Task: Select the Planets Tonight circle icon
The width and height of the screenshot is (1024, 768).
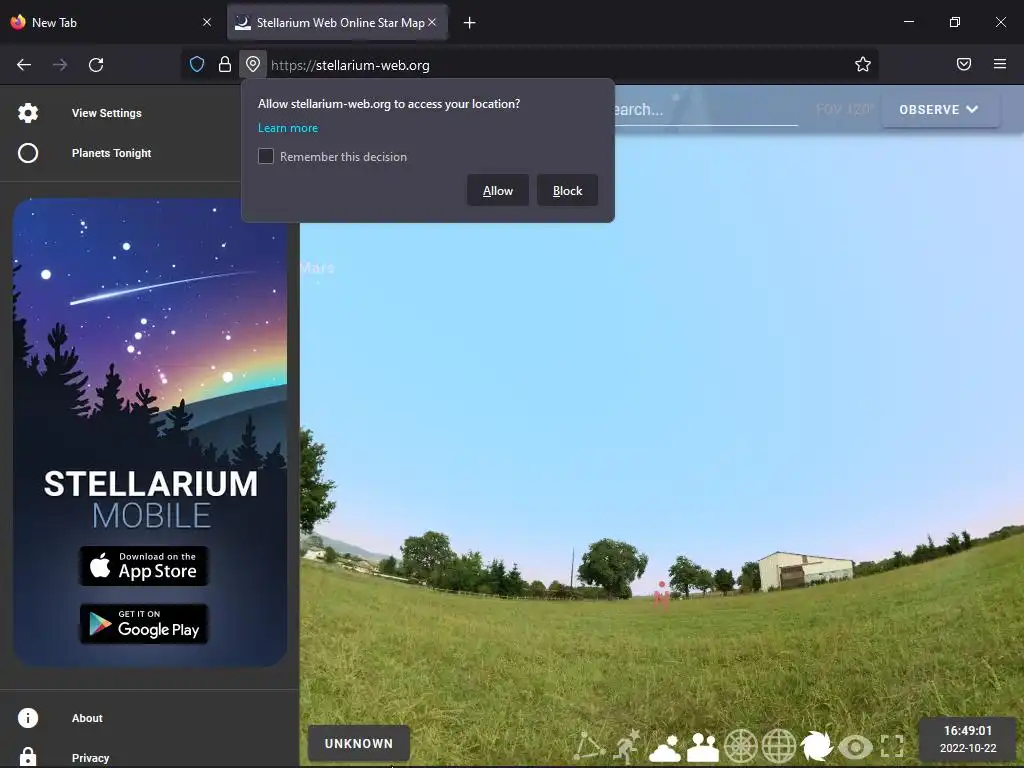Action: (x=27, y=153)
